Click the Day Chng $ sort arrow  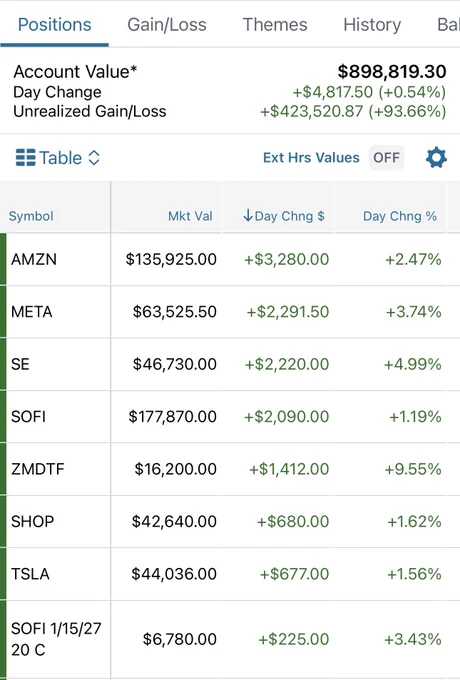(x=248, y=216)
